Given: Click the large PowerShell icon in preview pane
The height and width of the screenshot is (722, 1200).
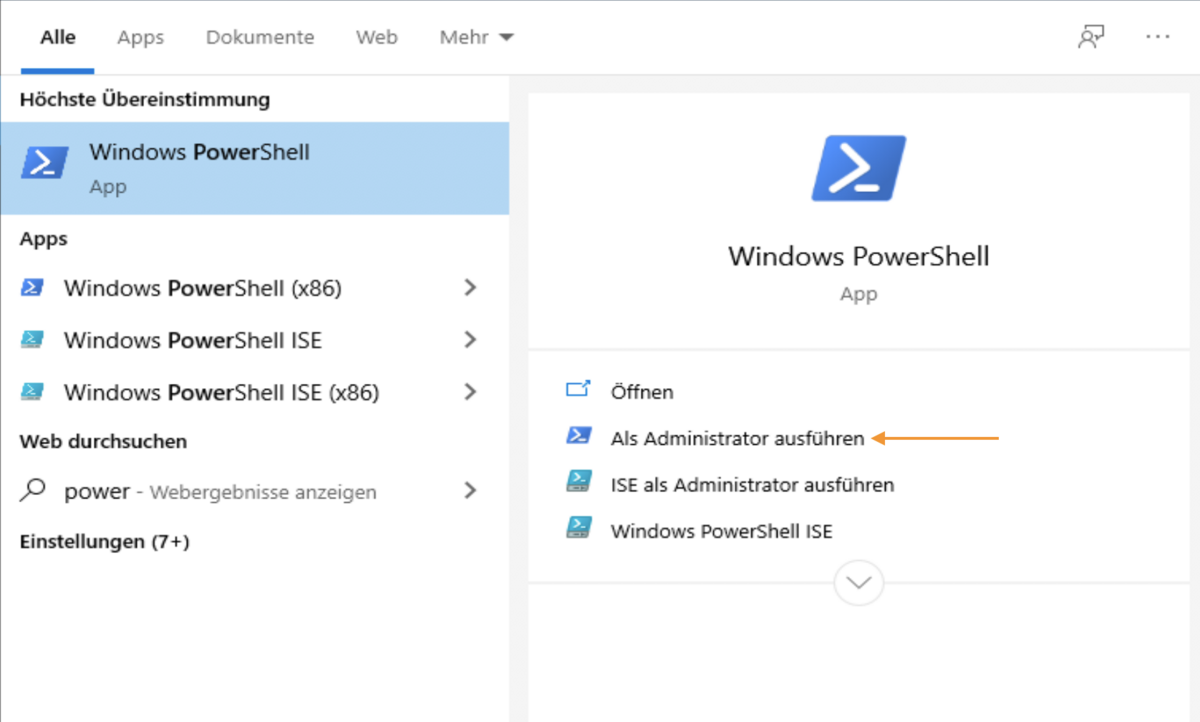Looking at the screenshot, I should pos(858,168).
